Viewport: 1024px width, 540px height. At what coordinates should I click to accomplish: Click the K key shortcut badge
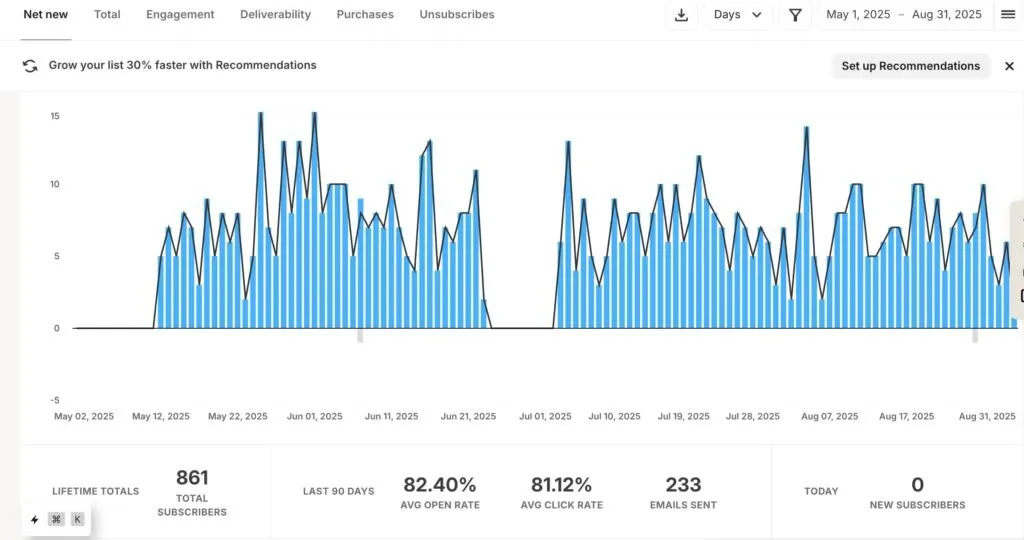[77, 519]
